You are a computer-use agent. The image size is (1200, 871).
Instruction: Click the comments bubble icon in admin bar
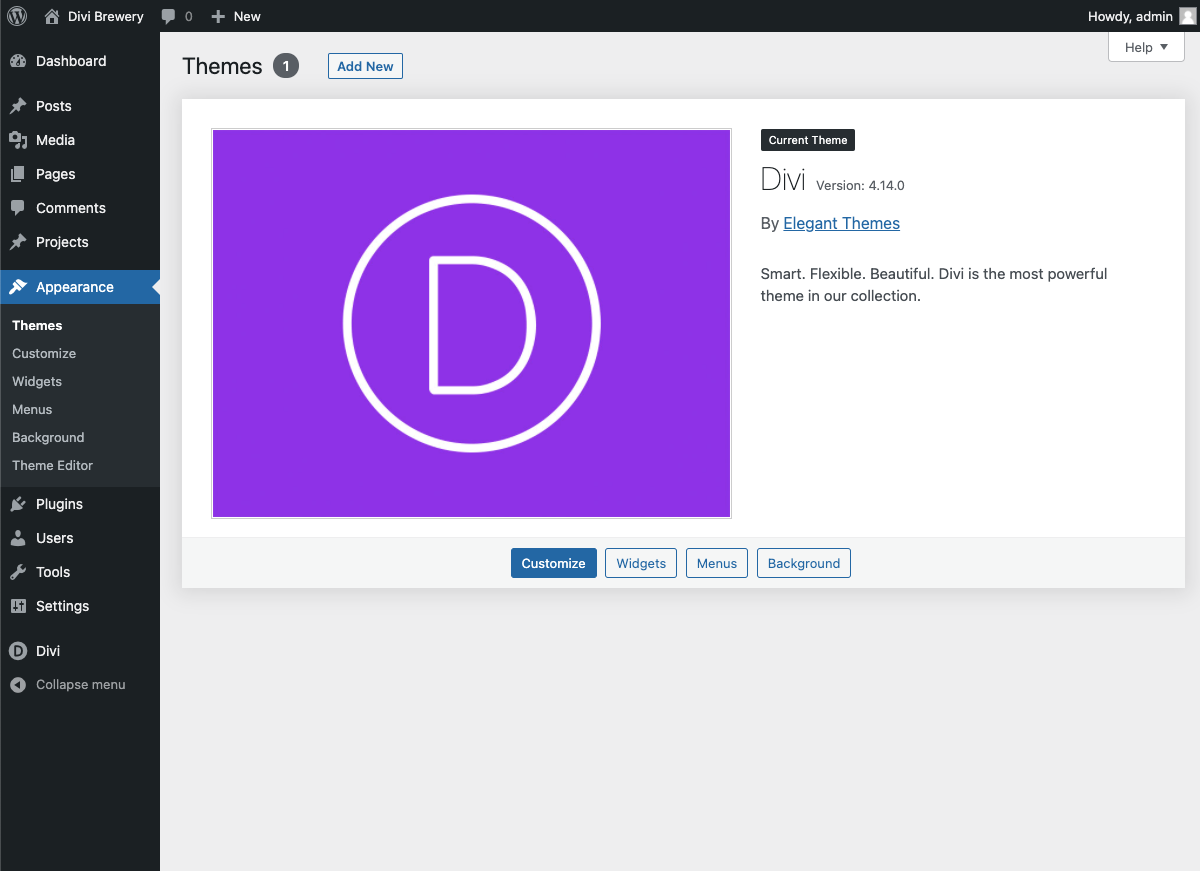169,16
